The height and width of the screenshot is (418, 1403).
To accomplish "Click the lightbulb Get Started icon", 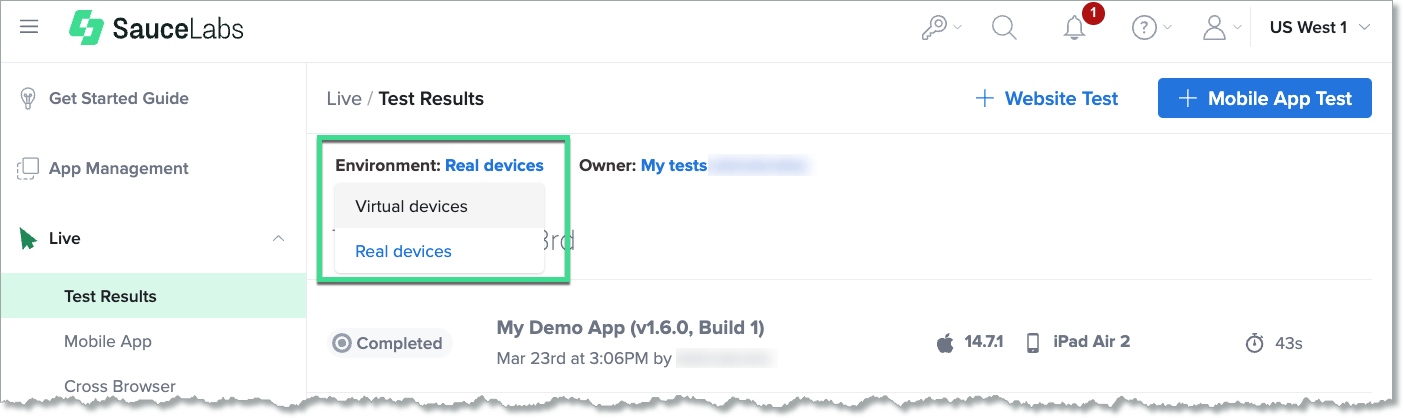I will [28, 98].
